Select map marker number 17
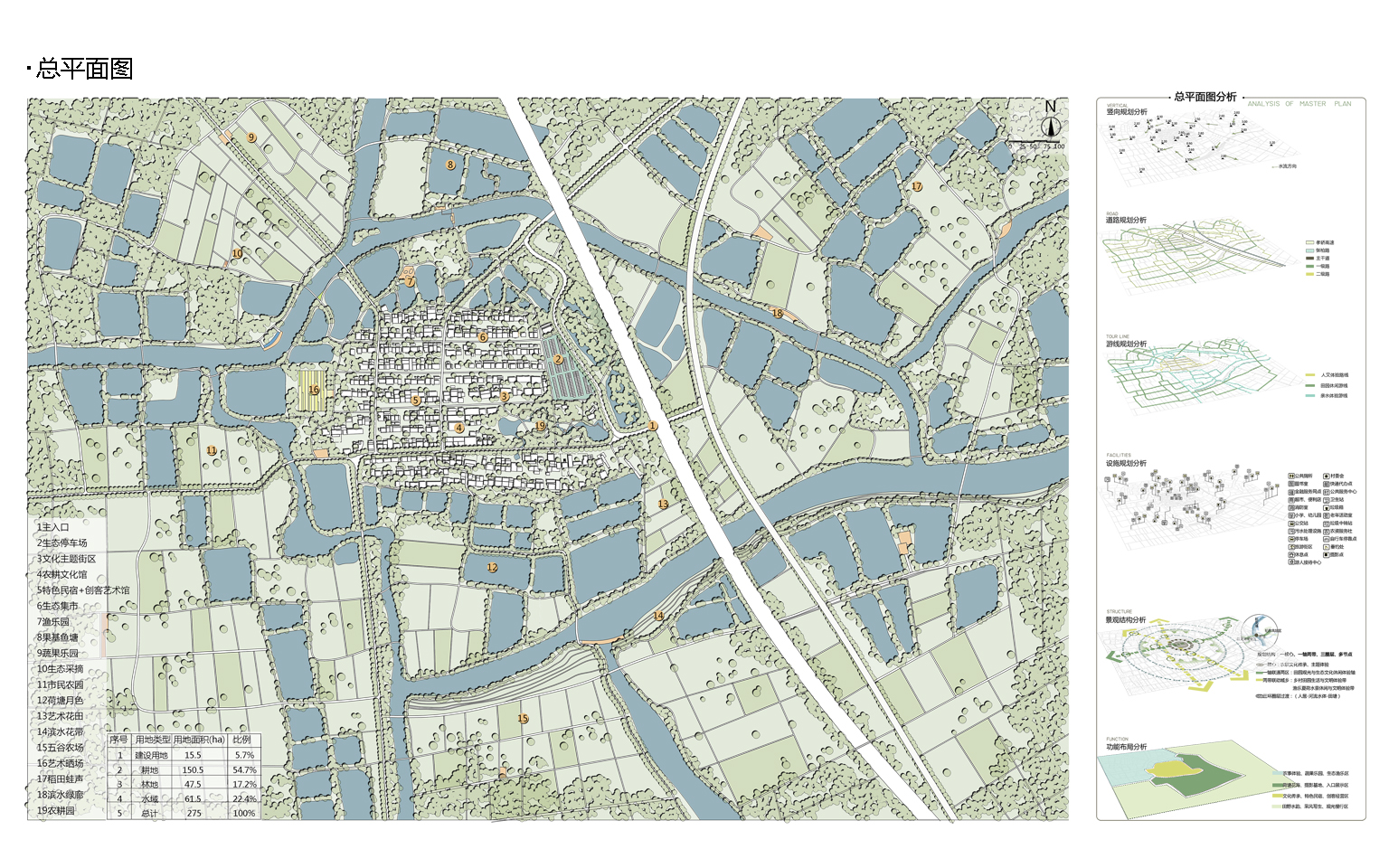1389x868 pixels. click(916, 187)
